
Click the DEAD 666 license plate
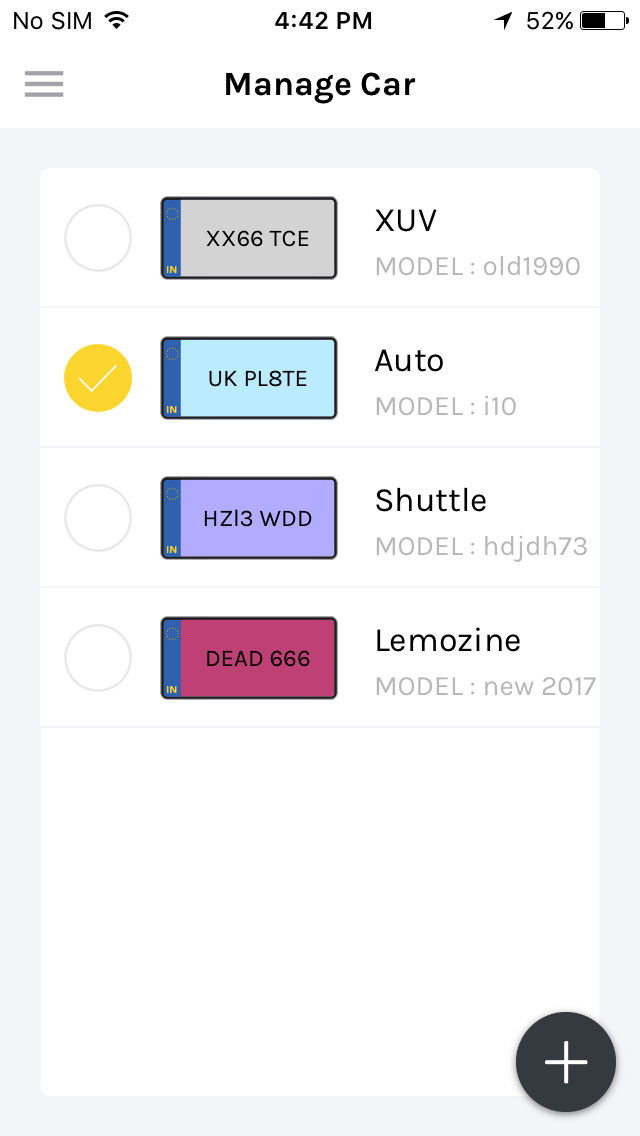(249, 658)
